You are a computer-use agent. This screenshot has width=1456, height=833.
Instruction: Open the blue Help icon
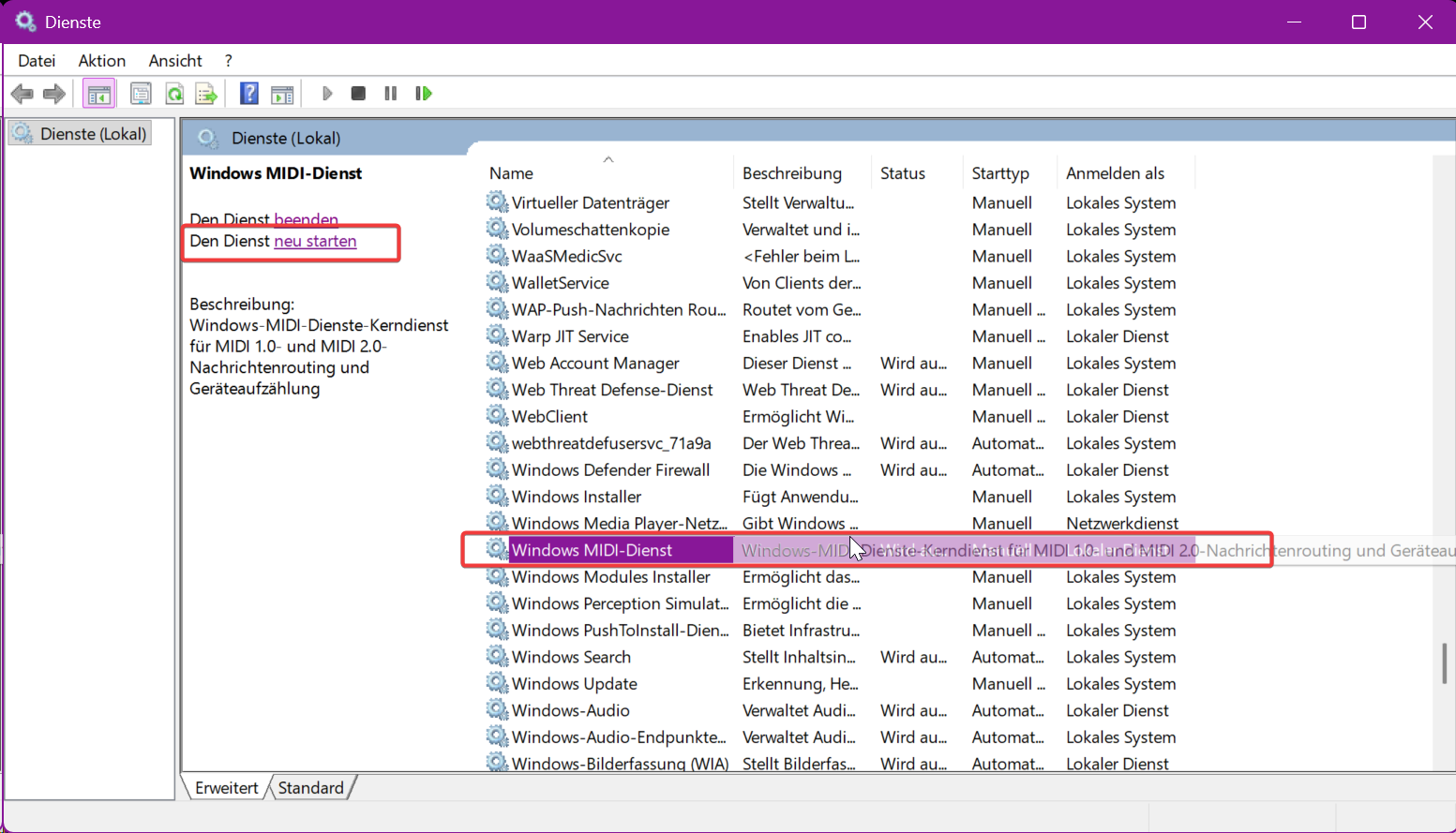[248, 94]
